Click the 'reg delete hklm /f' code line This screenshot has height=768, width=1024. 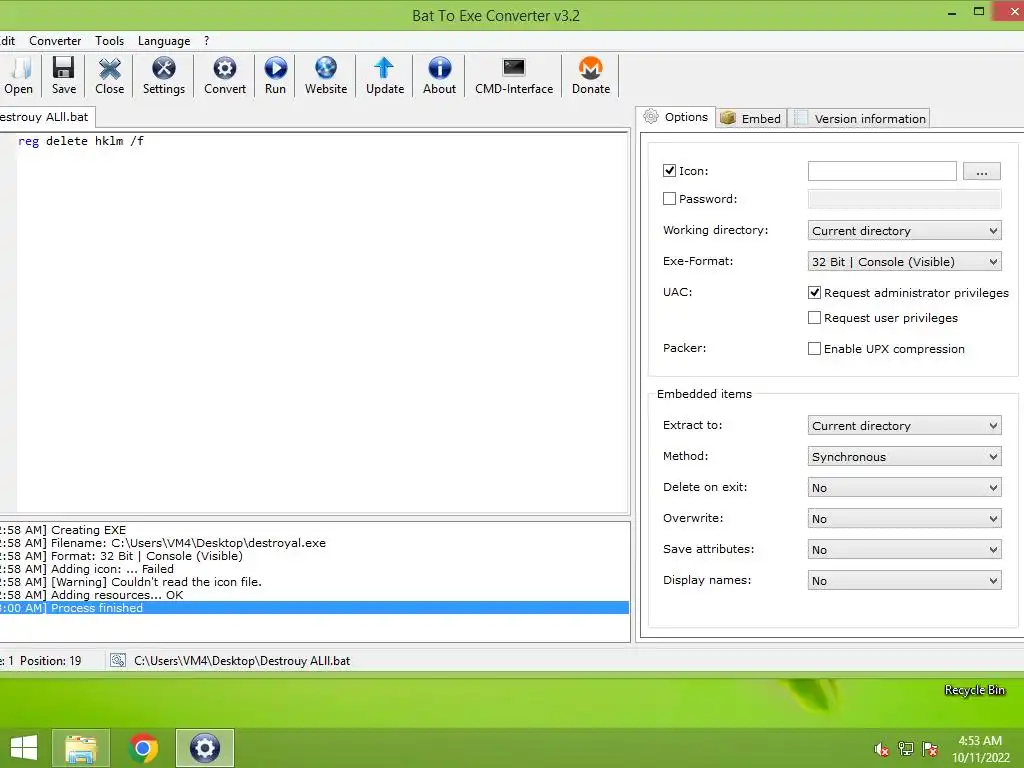coord(81,141)
